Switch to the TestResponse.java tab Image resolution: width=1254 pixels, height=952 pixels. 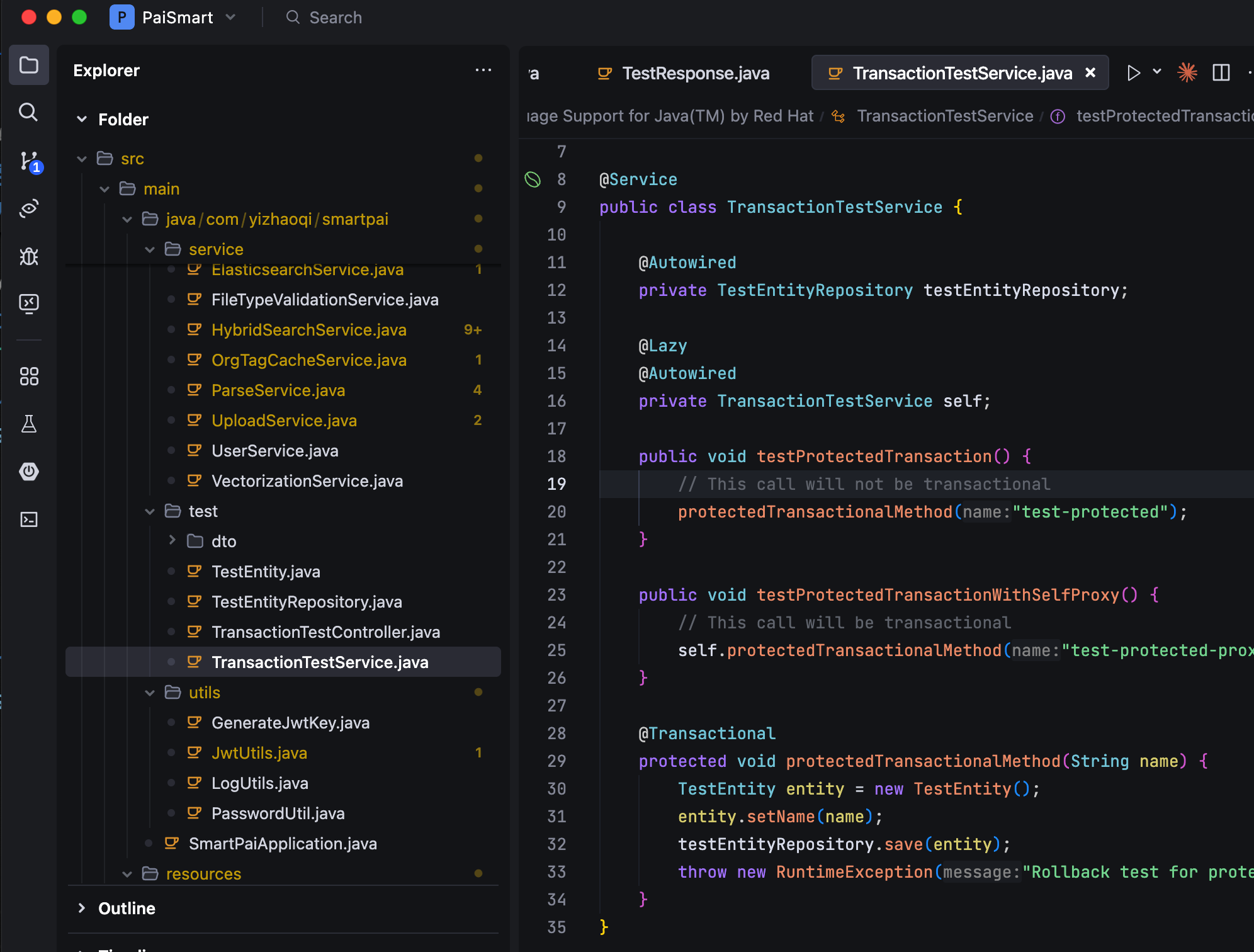click(695, 74)
